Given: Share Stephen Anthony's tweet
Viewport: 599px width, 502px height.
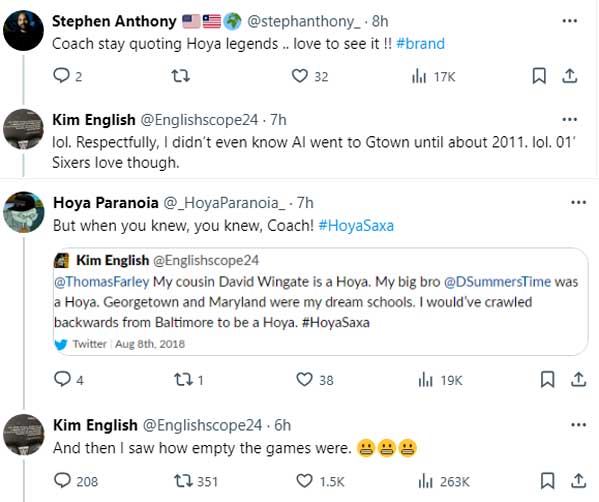Looking at the screenshot, I should pos(569,76).
